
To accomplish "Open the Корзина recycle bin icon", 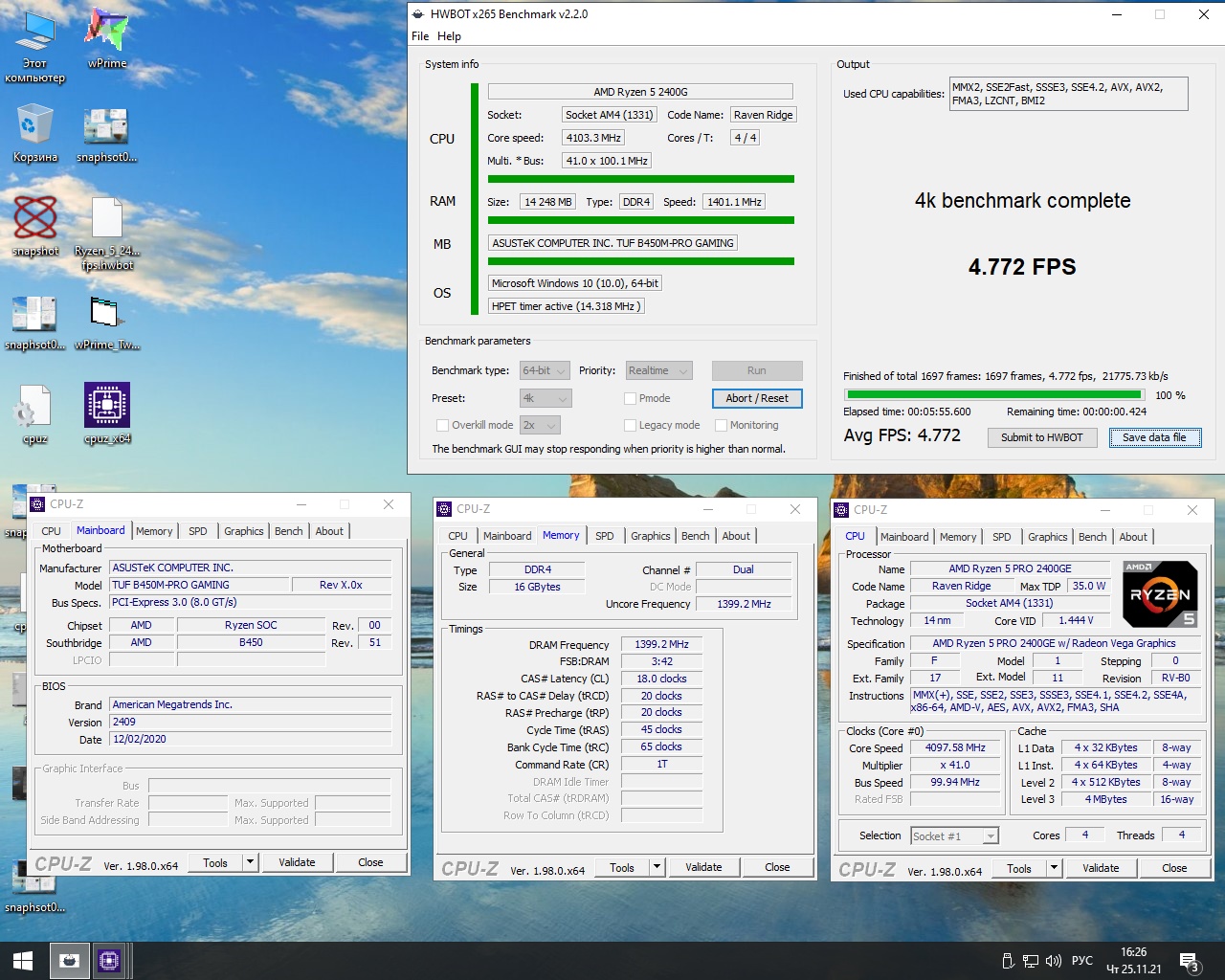I will pos(35,134).
